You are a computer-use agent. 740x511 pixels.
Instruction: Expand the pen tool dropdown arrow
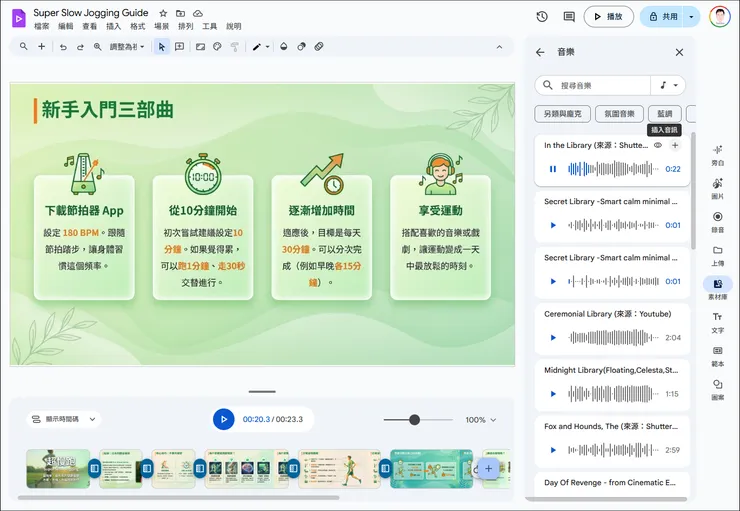(x=268, y=47)
